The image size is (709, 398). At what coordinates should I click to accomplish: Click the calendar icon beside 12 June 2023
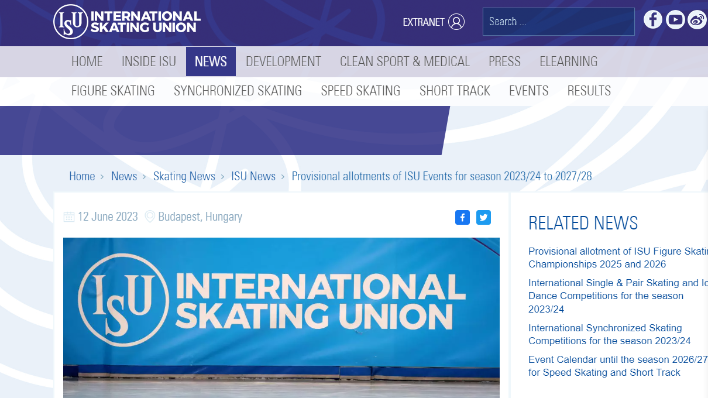[x=69, y=217]
